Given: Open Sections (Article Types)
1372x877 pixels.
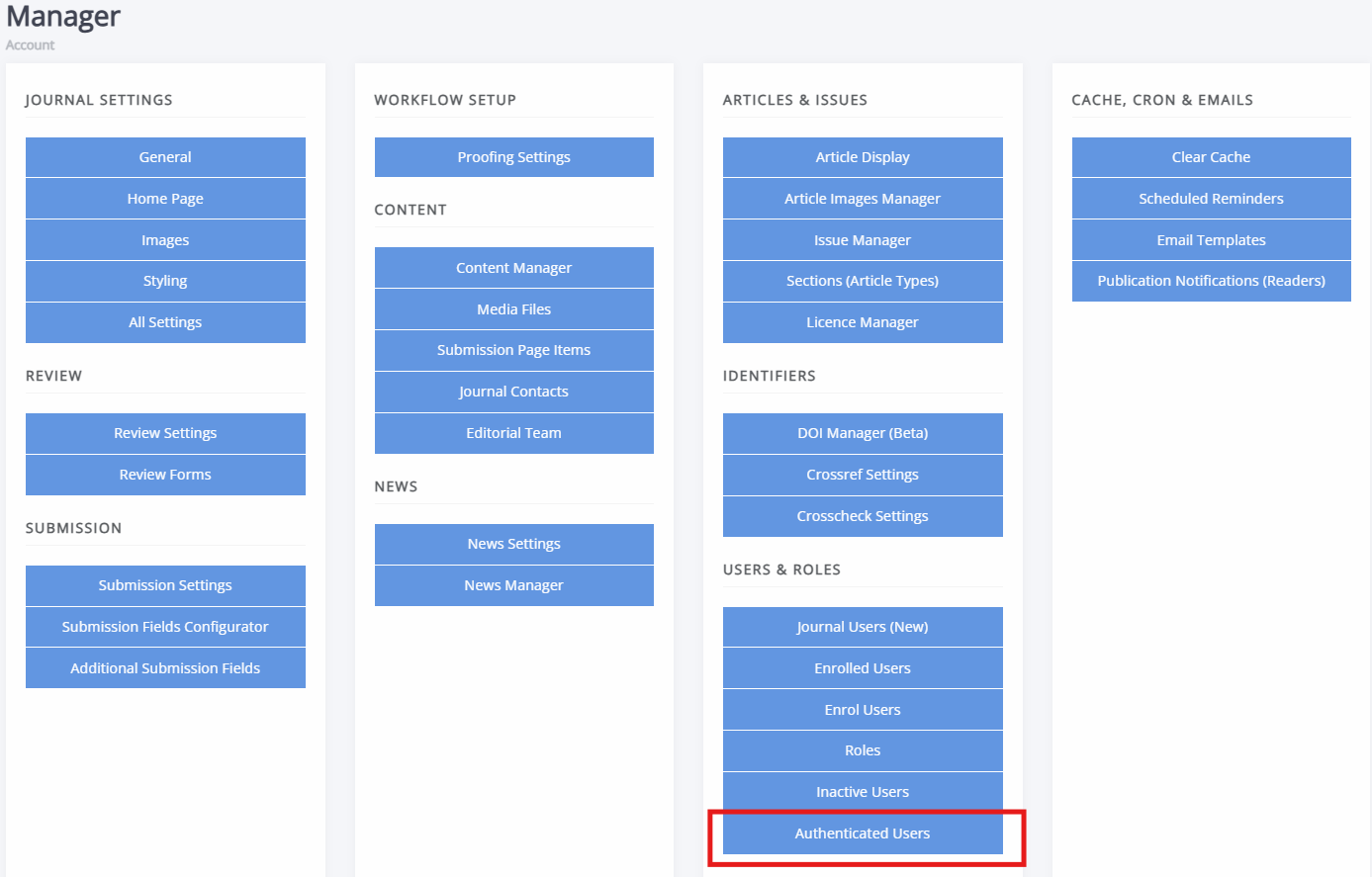Looking at the screenshot, I should pyautogui.click(x=863, y=281).
